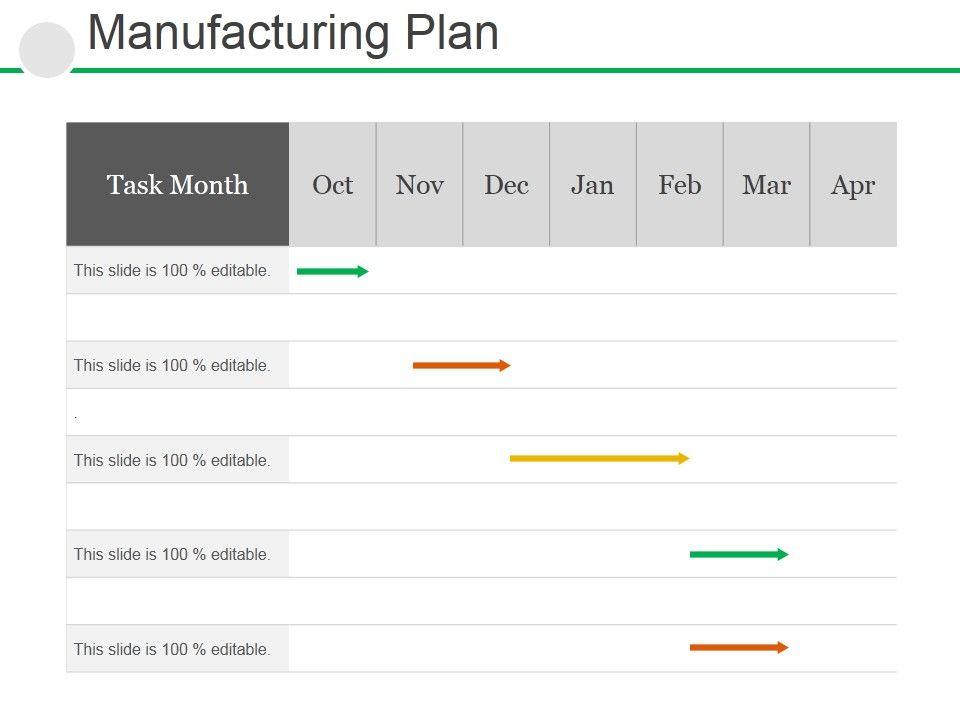Select the green arrow in the fourth task row
Viewport: 960px width, 720px height.
pyautogui.click(x=738, y=554)
